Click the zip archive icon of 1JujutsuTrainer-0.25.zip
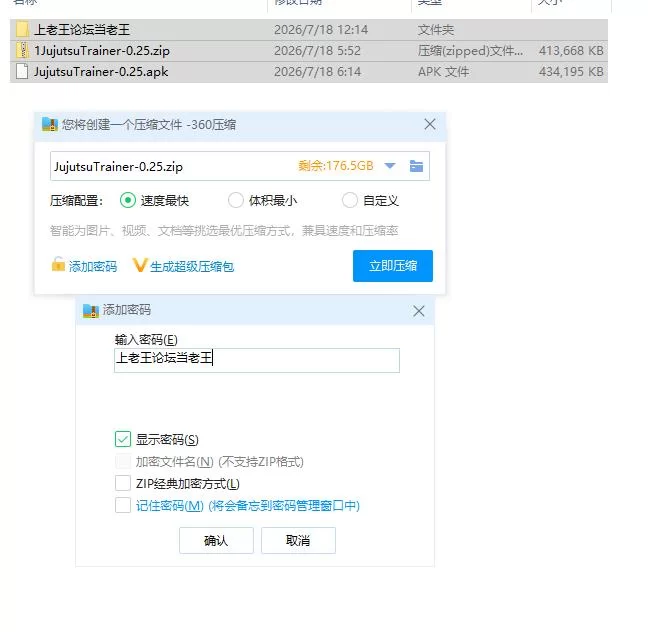The width and height of the screenshot is (648, 632). (22, 50)
